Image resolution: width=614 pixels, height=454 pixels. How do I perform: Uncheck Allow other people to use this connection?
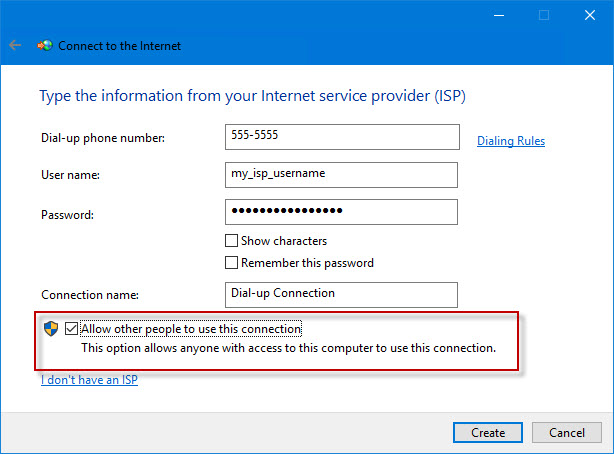point(72,328)
